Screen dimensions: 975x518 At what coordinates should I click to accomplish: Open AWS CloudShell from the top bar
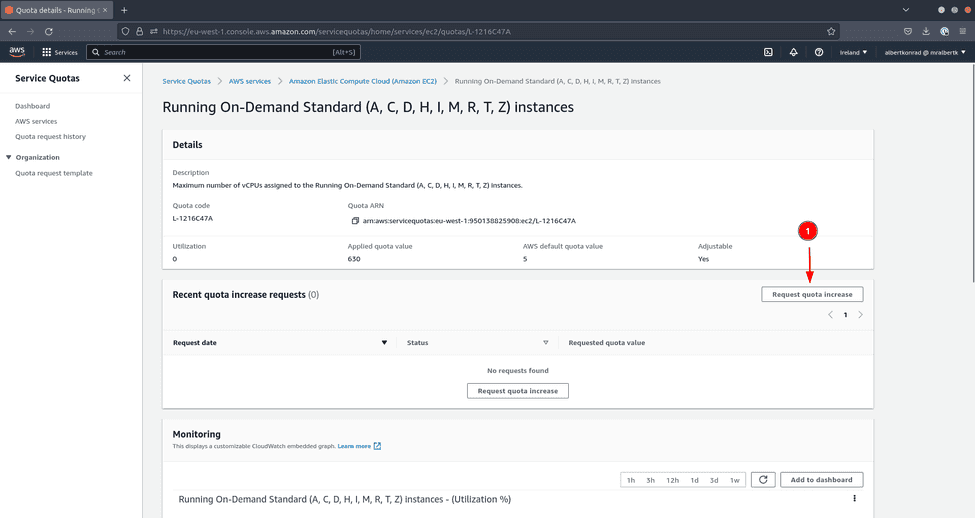click(x=768, y=52)
